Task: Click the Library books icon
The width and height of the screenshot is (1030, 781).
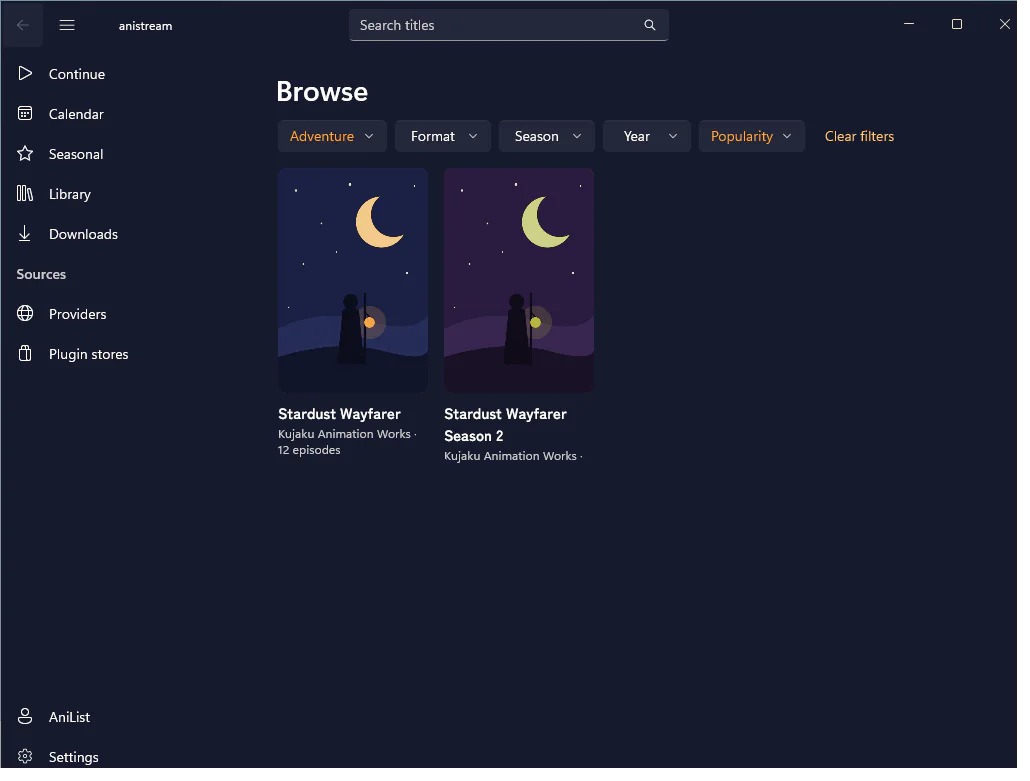Action: pos(25,196)
